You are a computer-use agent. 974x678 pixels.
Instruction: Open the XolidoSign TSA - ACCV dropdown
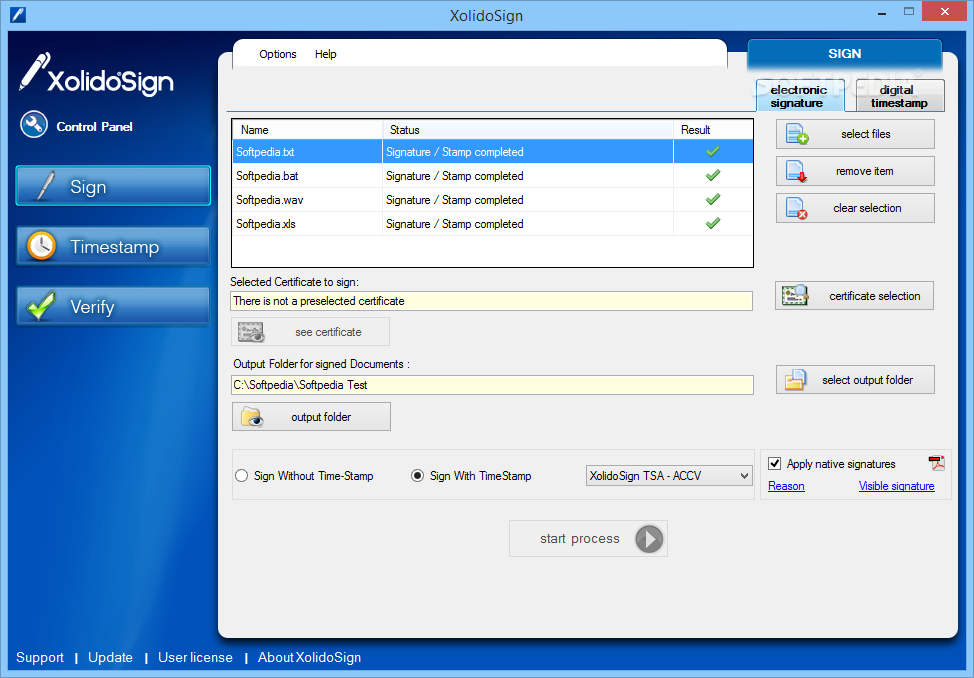[x=669, y=476]
